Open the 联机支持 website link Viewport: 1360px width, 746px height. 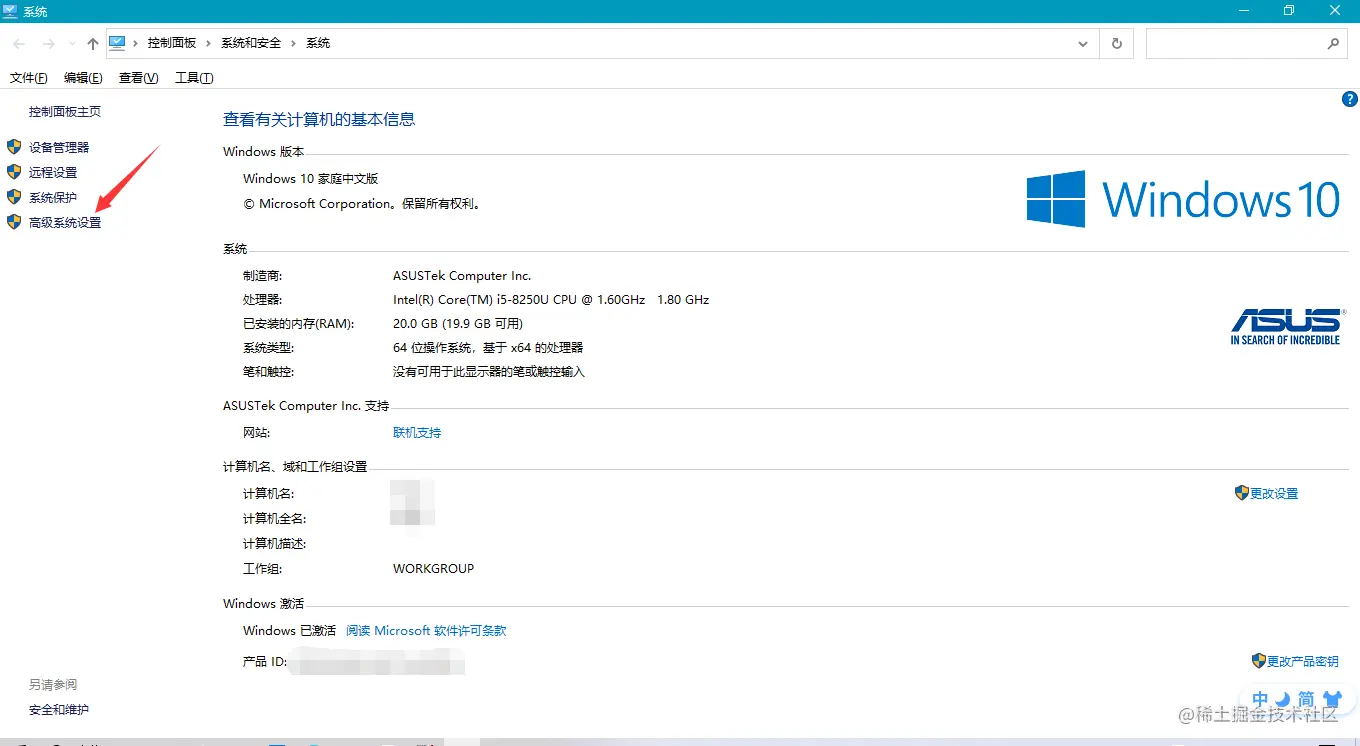pyautogui.click(x=417, y=433)
